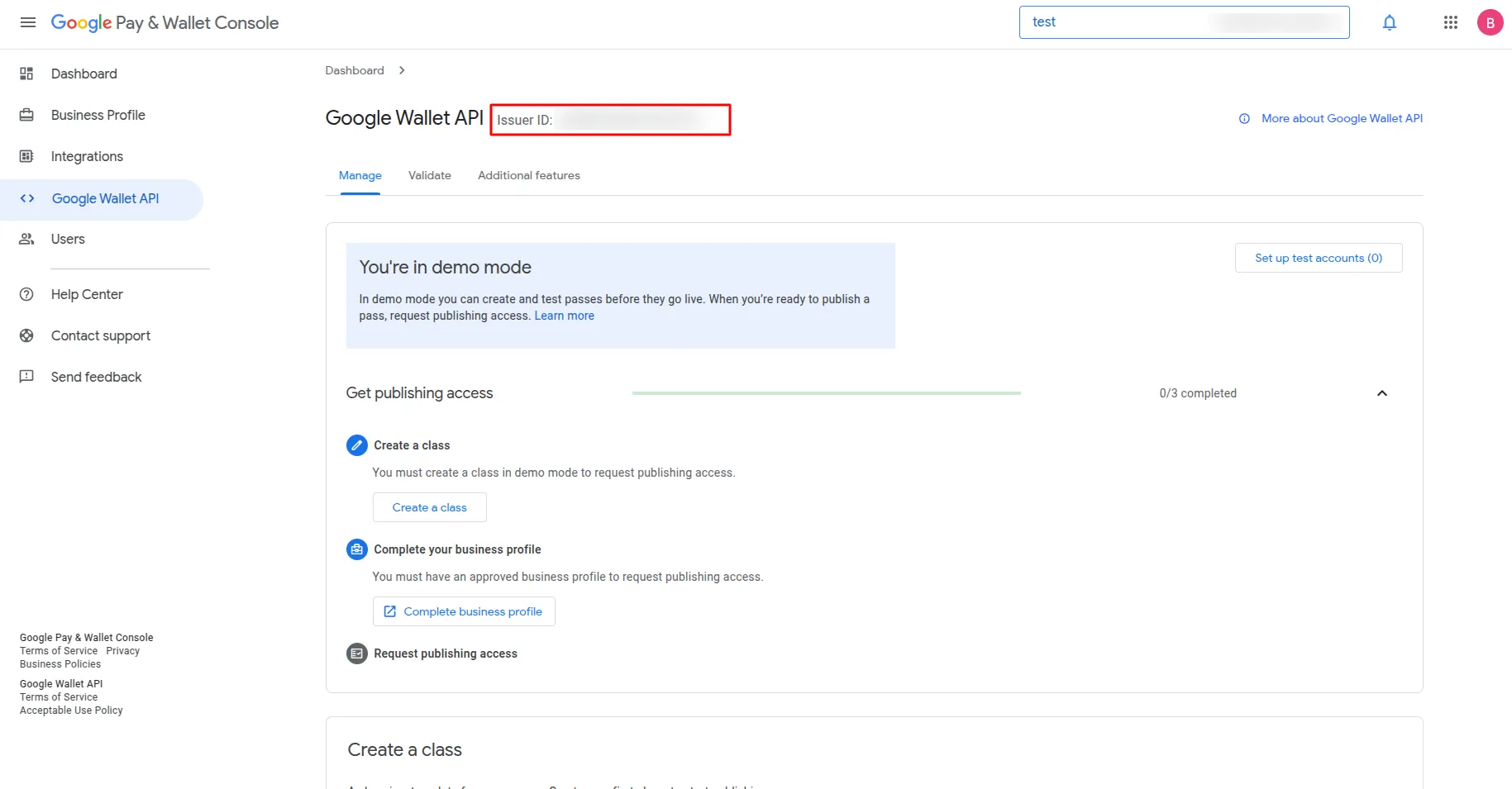Click the publishing access progress bar
The width and height of the screenshot is (1512, 789).
[x=827, y=393]
